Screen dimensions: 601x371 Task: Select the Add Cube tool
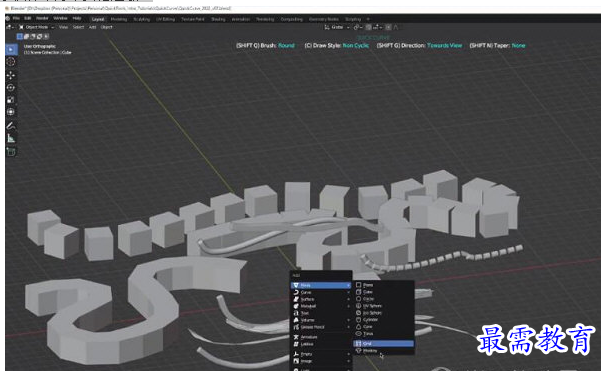coord(11,152)
